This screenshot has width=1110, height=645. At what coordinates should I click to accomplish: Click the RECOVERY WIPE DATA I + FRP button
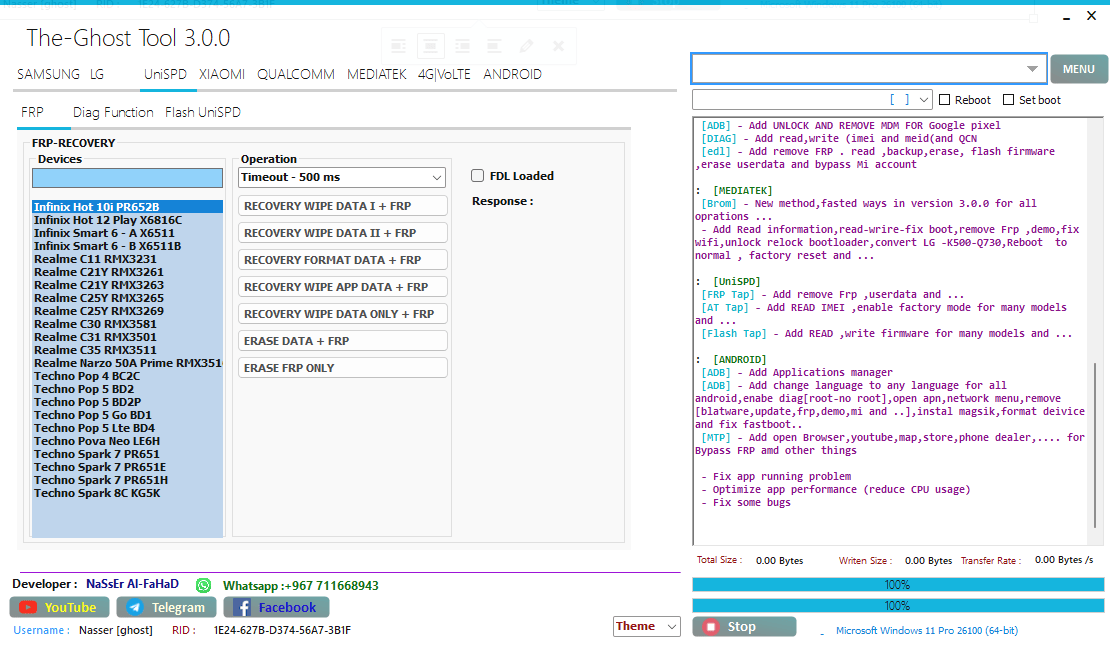pyautogui.click(x=342, y=206)
